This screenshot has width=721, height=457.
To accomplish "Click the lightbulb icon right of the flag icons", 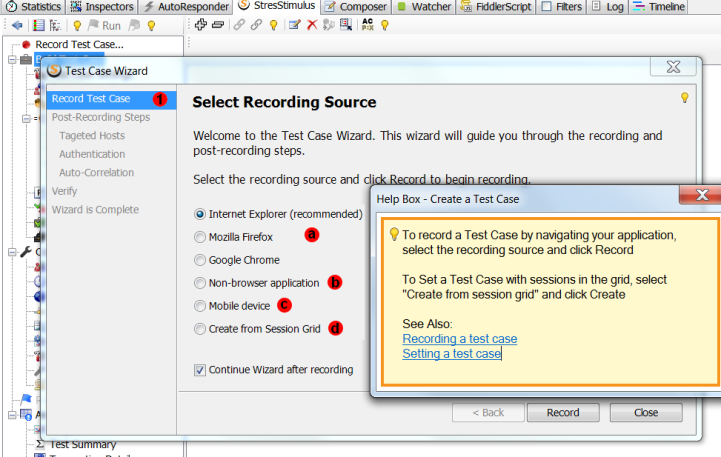I will (151, 26).
